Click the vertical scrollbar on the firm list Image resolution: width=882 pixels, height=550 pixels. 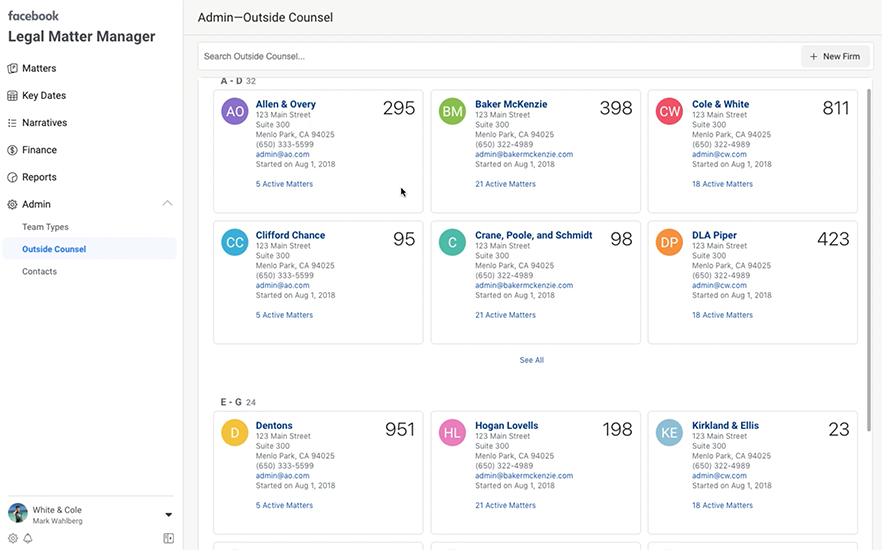pyautogui.click(x=867, y=250)
